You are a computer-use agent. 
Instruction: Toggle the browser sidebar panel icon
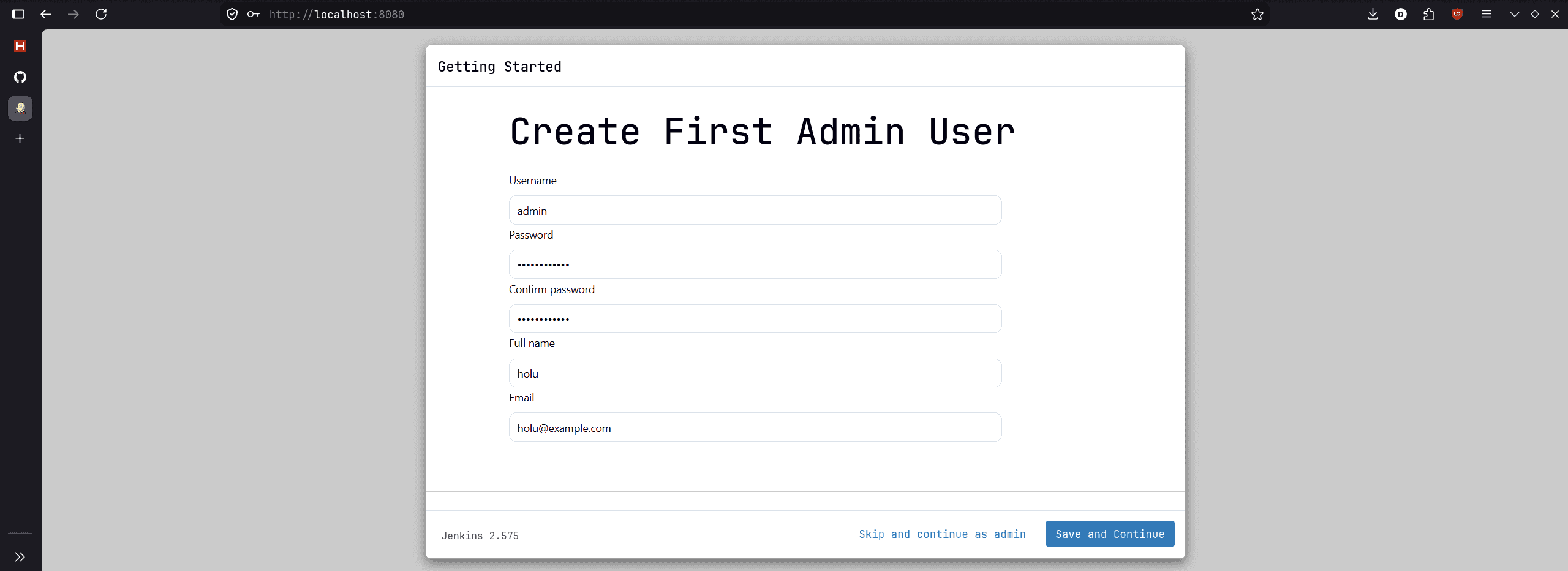pos(18,14)
